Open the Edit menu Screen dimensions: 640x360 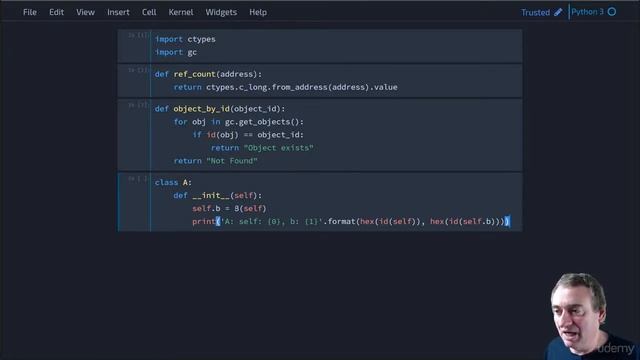point(56,12)
